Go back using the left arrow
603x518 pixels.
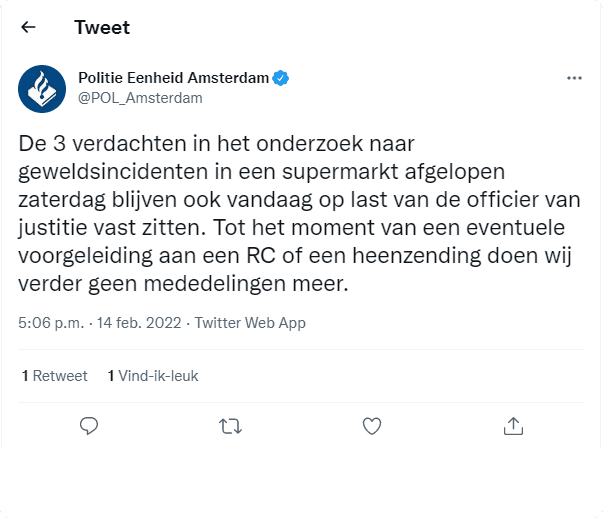(x=28, y=27)
